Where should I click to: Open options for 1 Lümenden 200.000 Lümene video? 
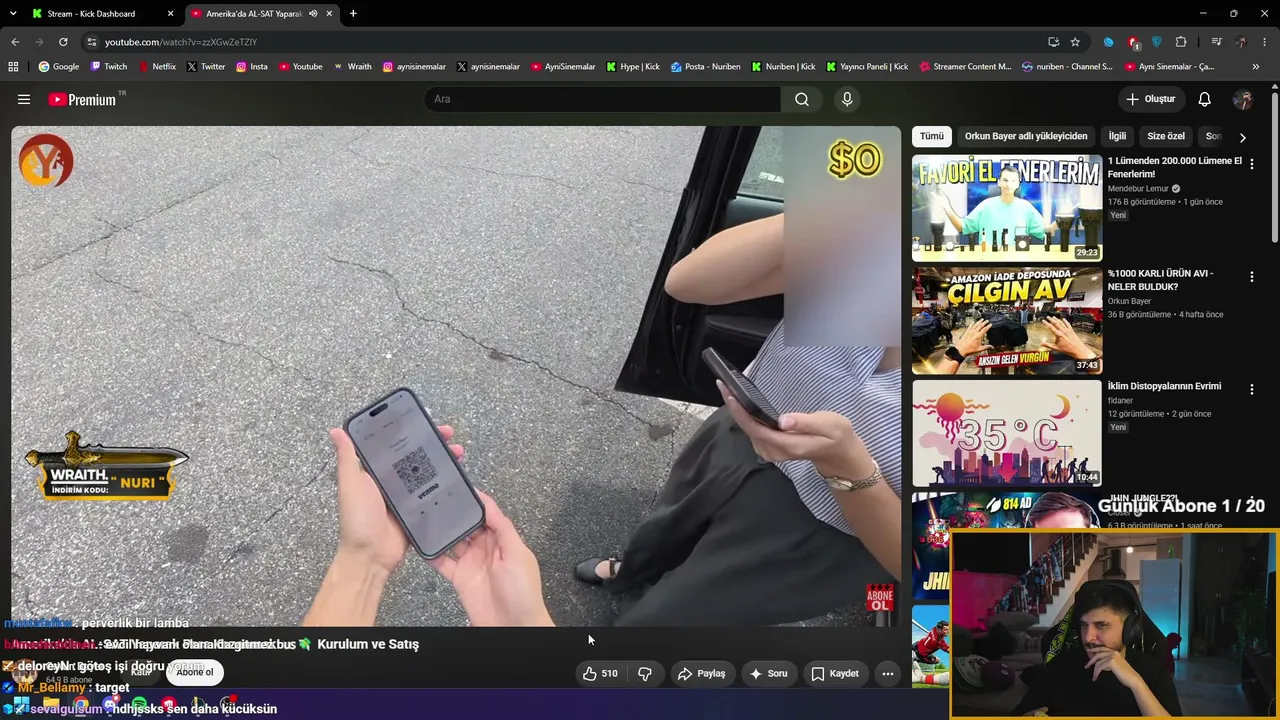pos(1251,163)
